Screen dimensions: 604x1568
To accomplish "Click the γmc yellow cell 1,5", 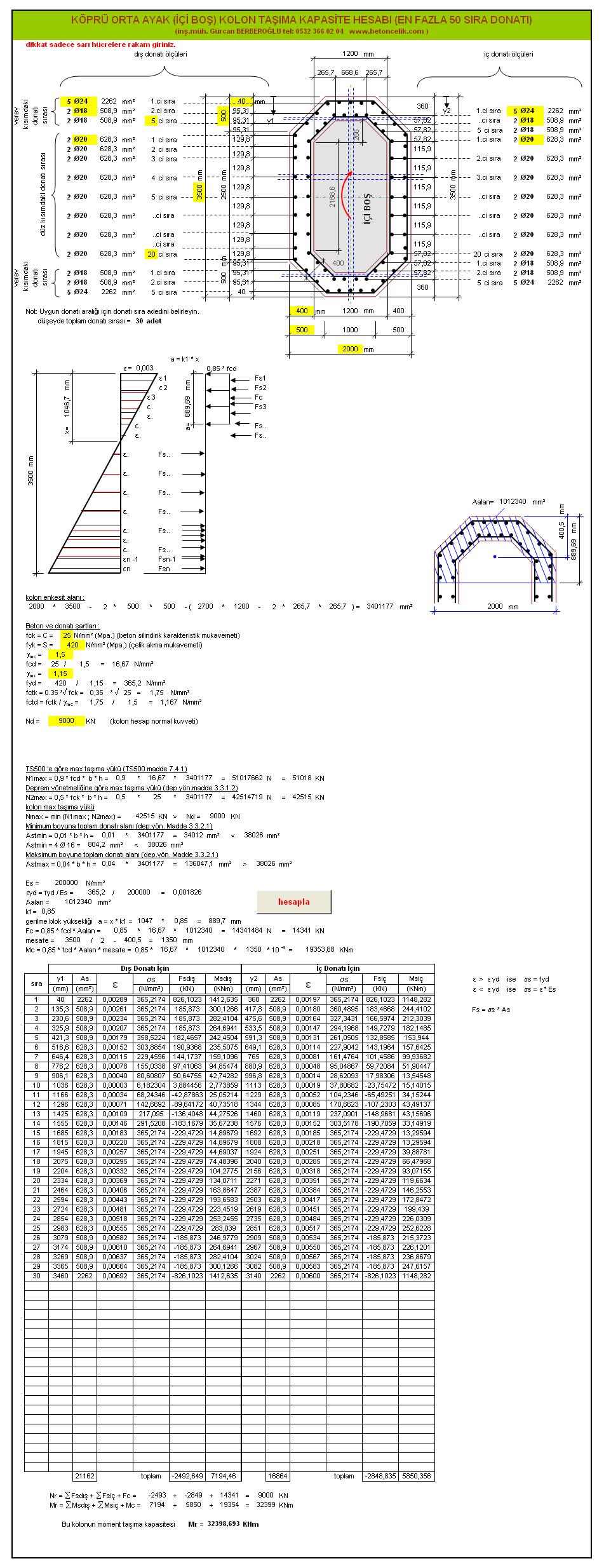I will coord(60,654).
